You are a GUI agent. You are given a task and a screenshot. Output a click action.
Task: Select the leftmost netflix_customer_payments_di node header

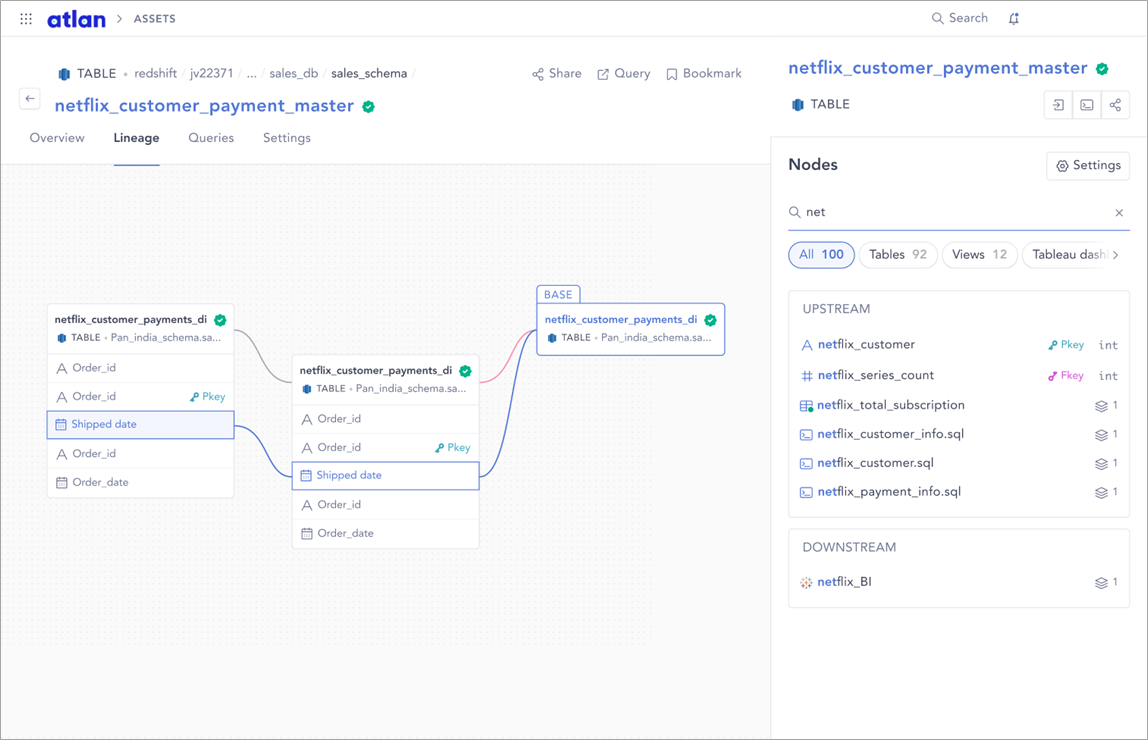coord(141,329)
